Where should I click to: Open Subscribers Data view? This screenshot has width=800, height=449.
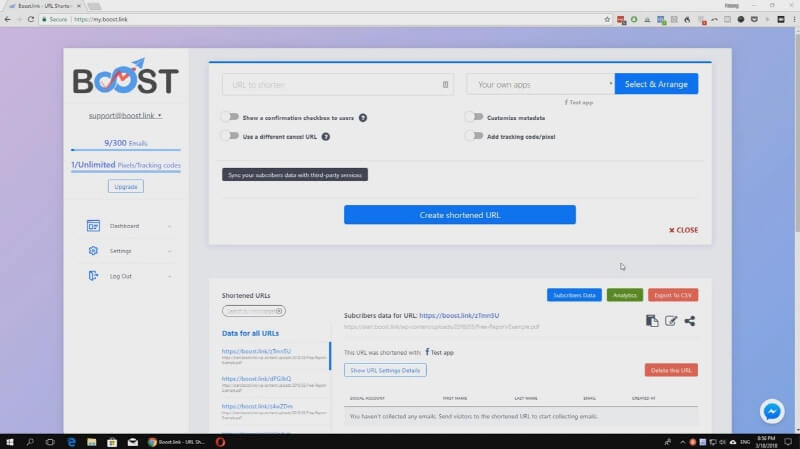tap(574, 295)
